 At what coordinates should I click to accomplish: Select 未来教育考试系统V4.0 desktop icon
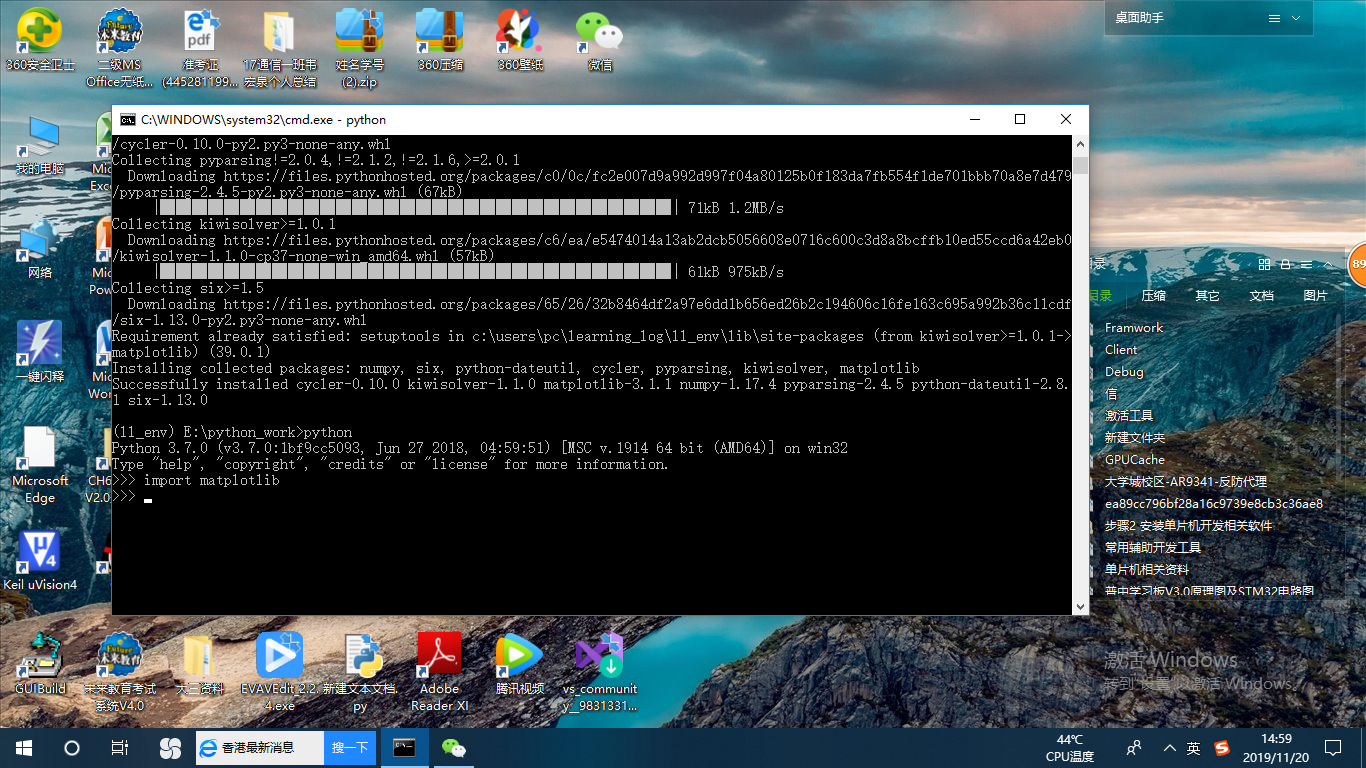coord(119,672)
